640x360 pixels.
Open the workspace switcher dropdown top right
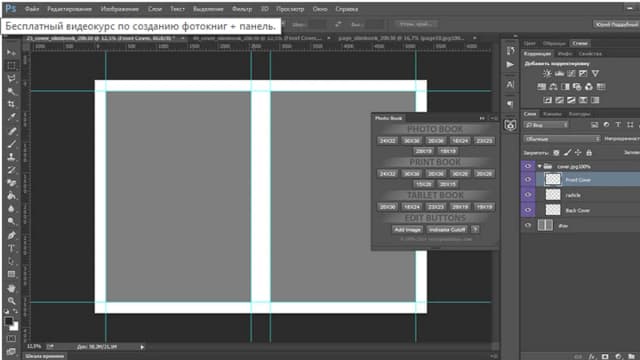616,24
